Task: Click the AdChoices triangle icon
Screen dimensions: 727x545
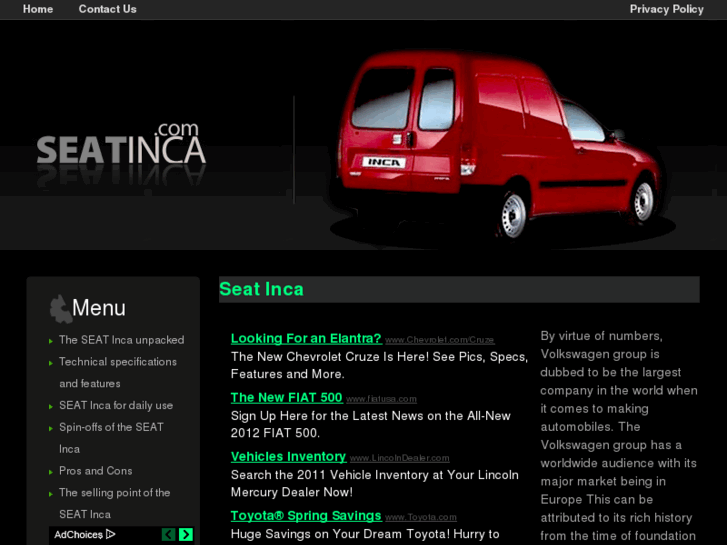Action: click(110, 534)
